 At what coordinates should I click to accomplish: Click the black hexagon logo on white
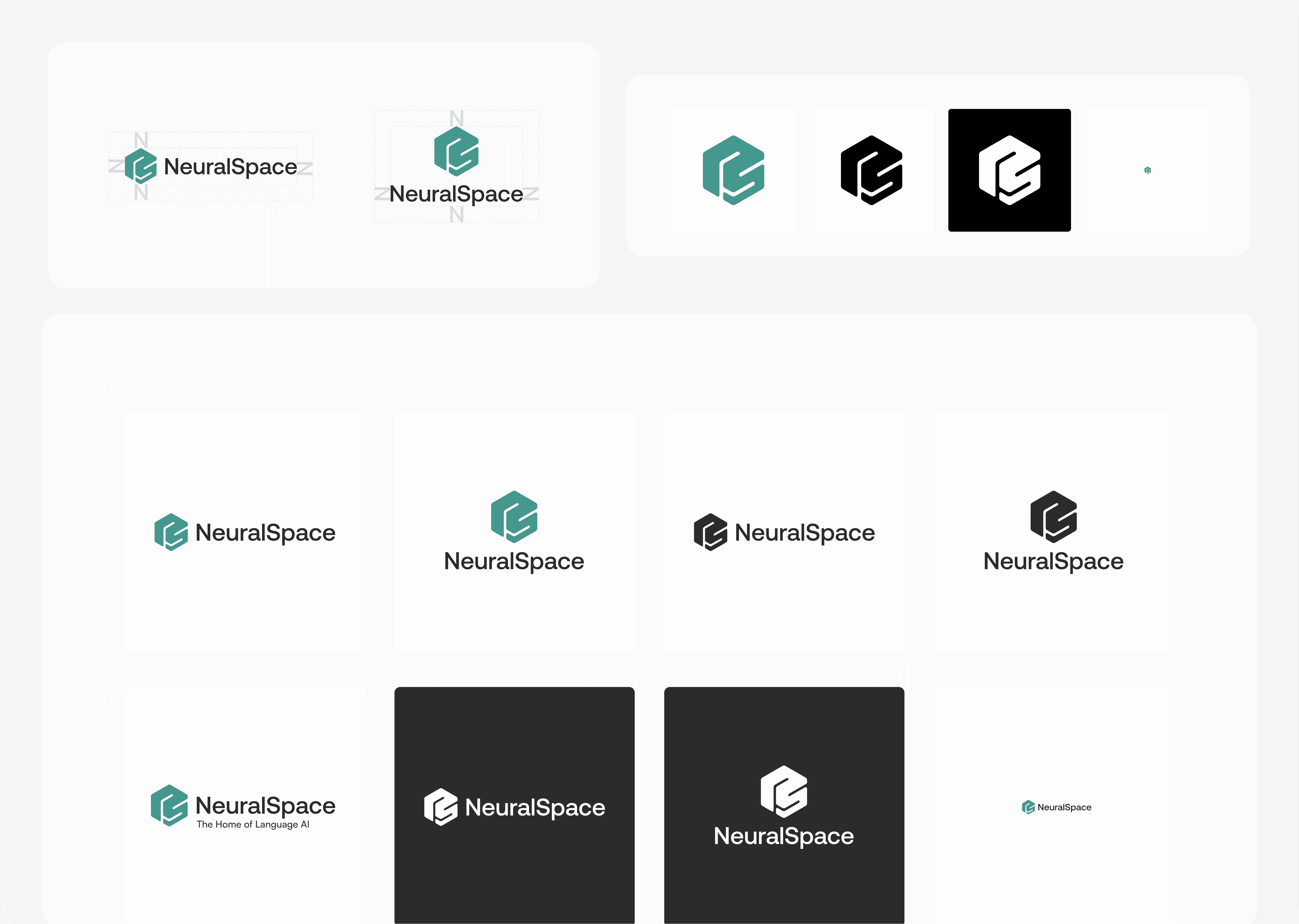pos(871,170)
